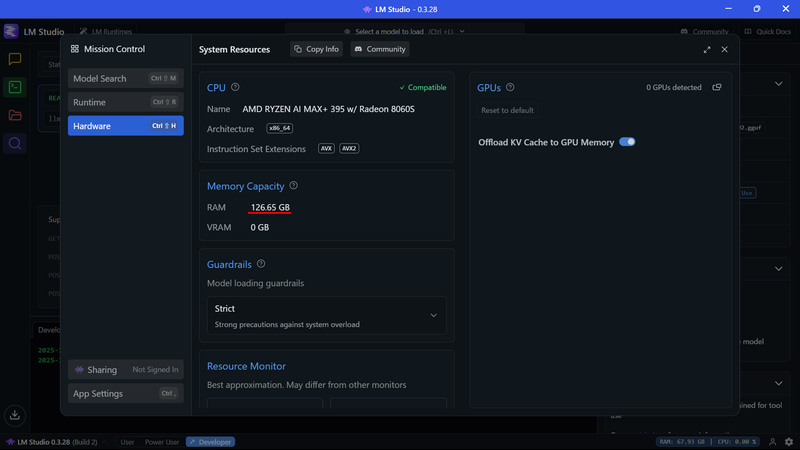Click the Memory Capacity help icon

tap(293, 186)
